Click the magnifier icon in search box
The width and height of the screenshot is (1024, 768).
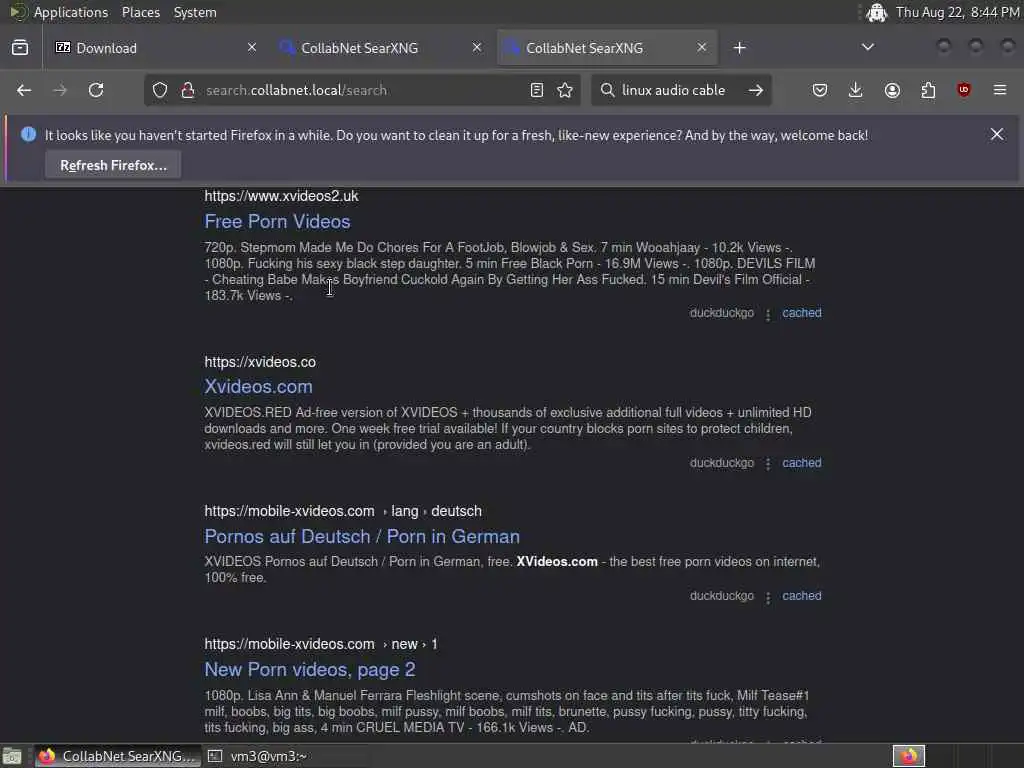pos(607,90)
